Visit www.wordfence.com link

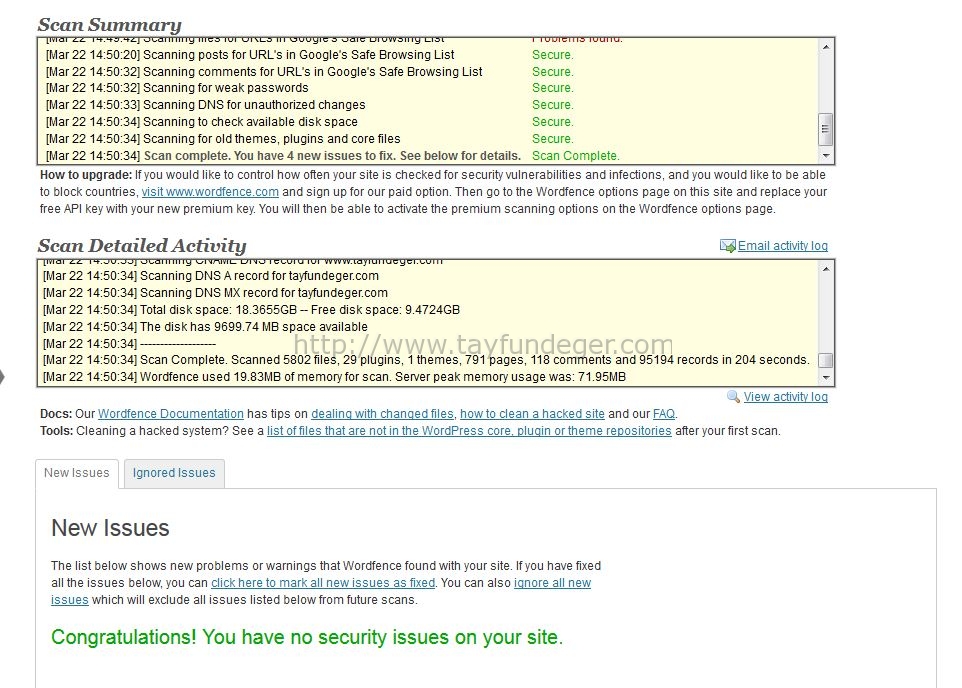(210, 192)
